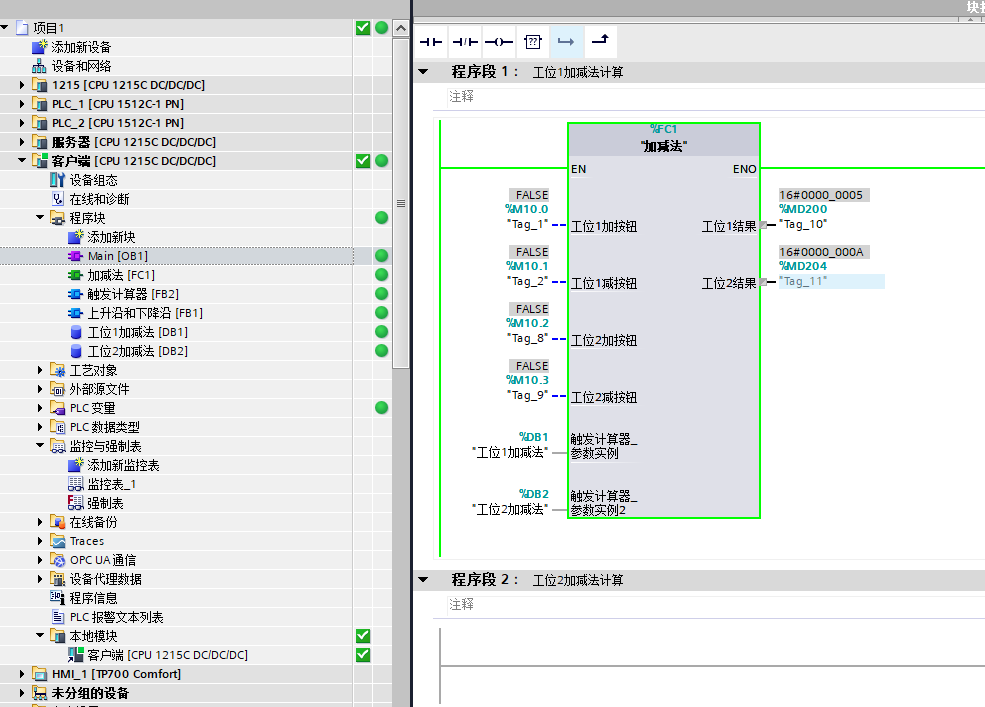Toggle the checkbox next to 本地模块

click(363, 635)
